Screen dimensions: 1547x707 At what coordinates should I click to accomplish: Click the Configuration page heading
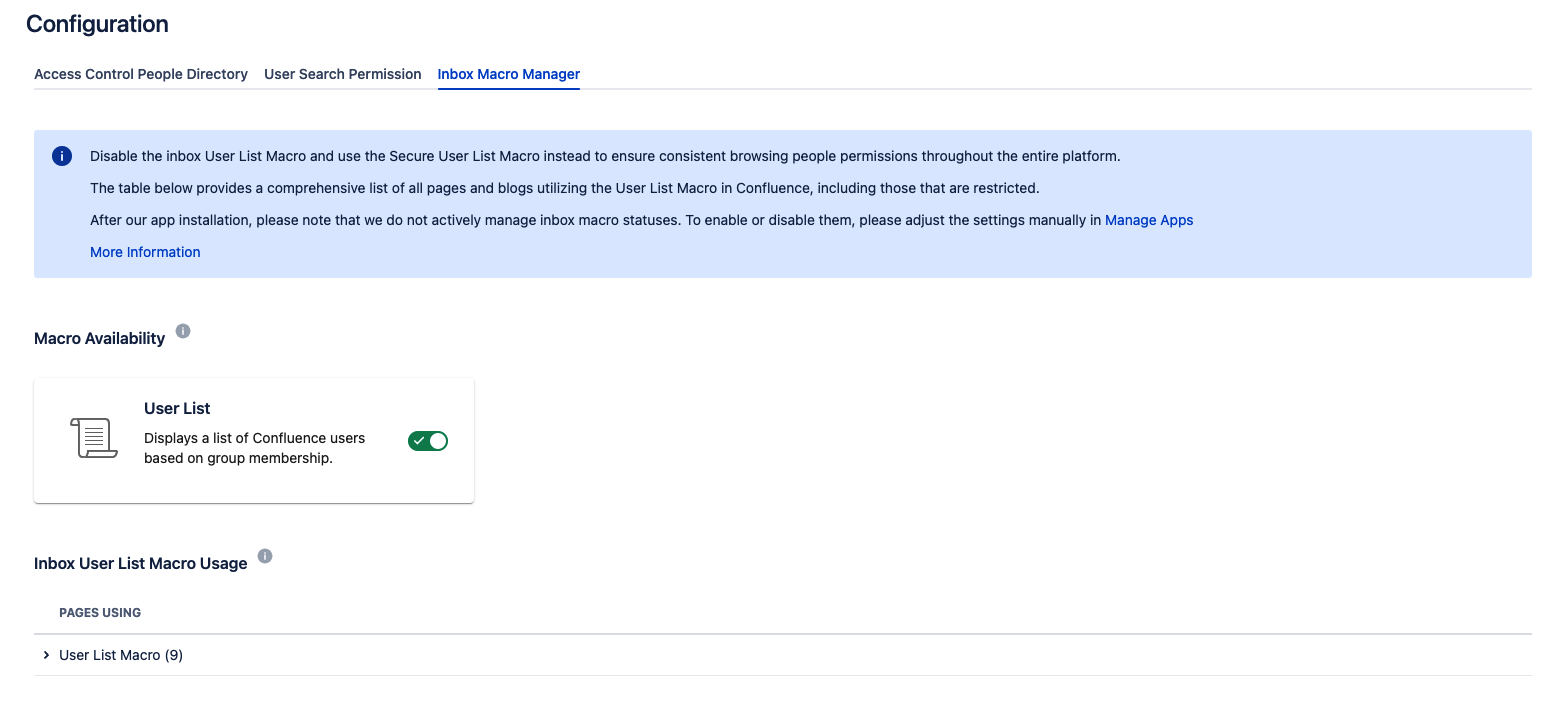click(x=97, y=24)
